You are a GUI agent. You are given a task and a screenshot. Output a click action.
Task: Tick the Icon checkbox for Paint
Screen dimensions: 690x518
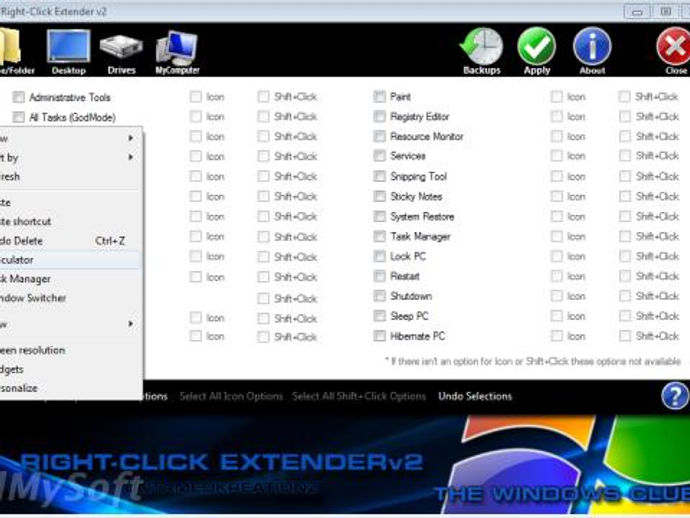pos(557,96)
